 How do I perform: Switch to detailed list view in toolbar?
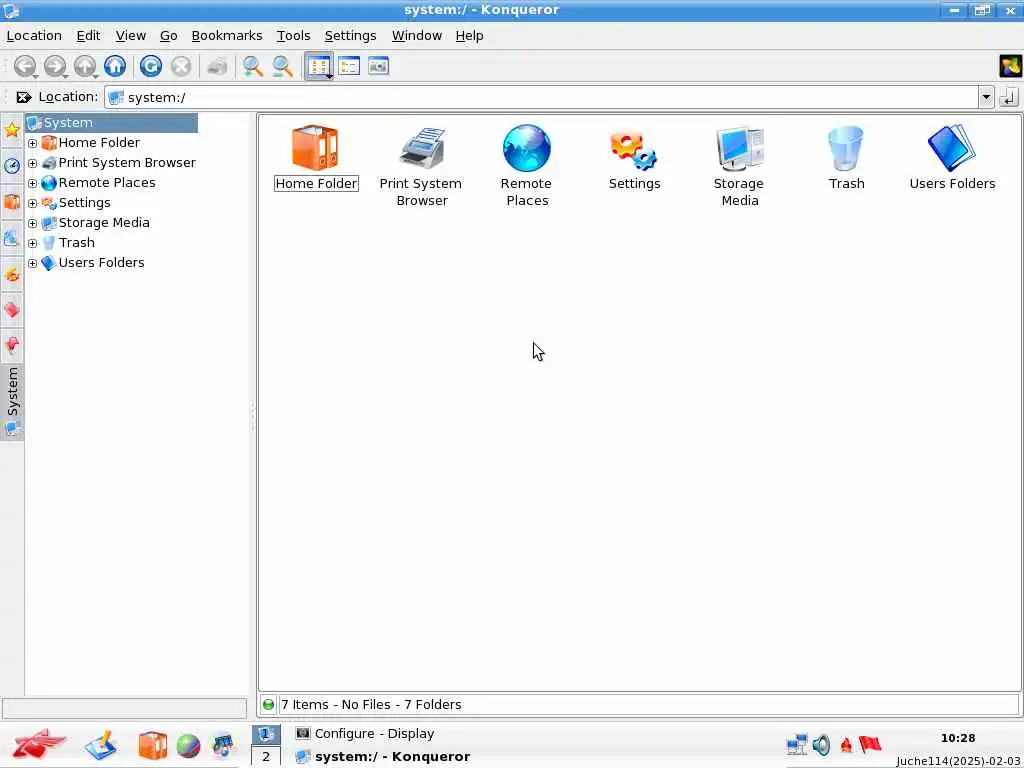(x=349, y=66)
